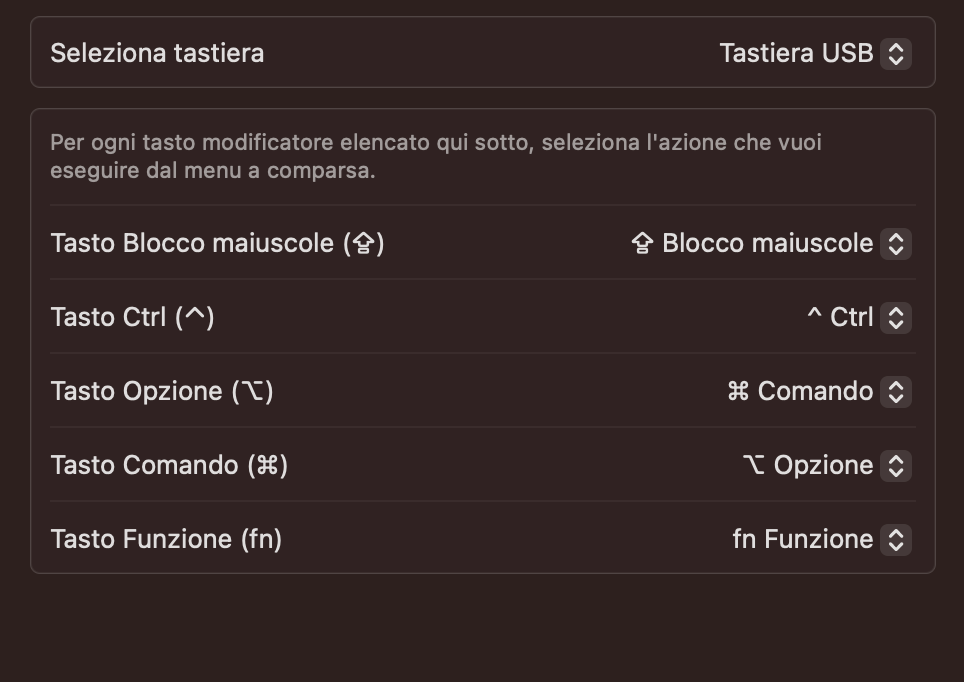The height and width of the screenshot is (682, 964).
Task: Click the chevron arrows beside the ^ Ctrl value
Action: [x=896, y=317]
